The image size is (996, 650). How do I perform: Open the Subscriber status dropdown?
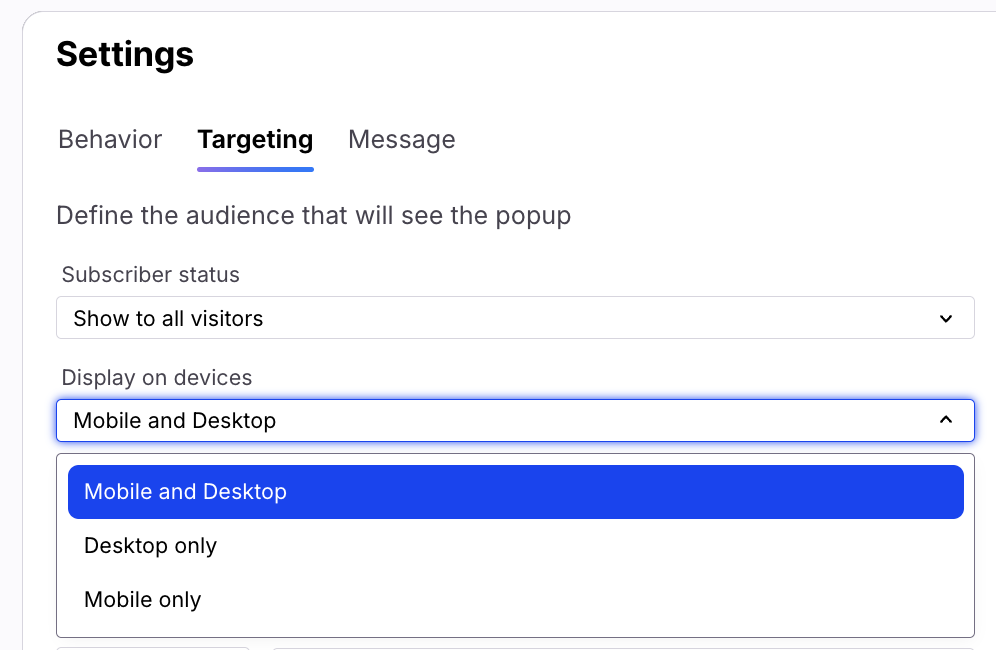(515, 319)
